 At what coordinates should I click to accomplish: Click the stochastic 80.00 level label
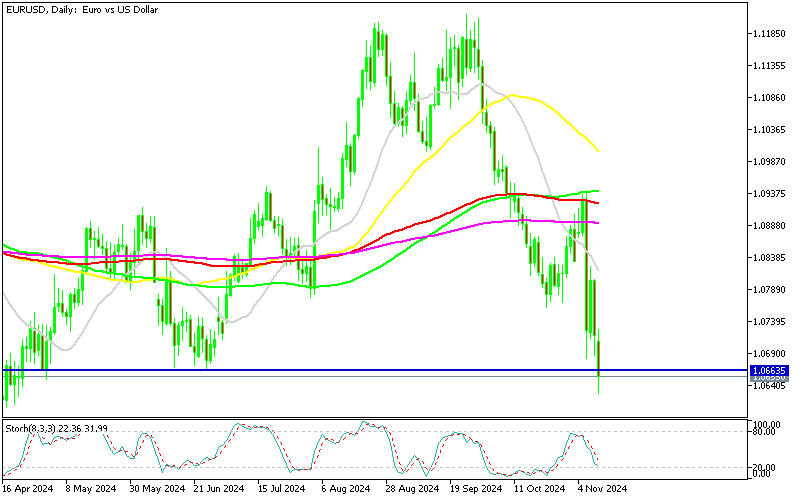(x=767, y=433)
